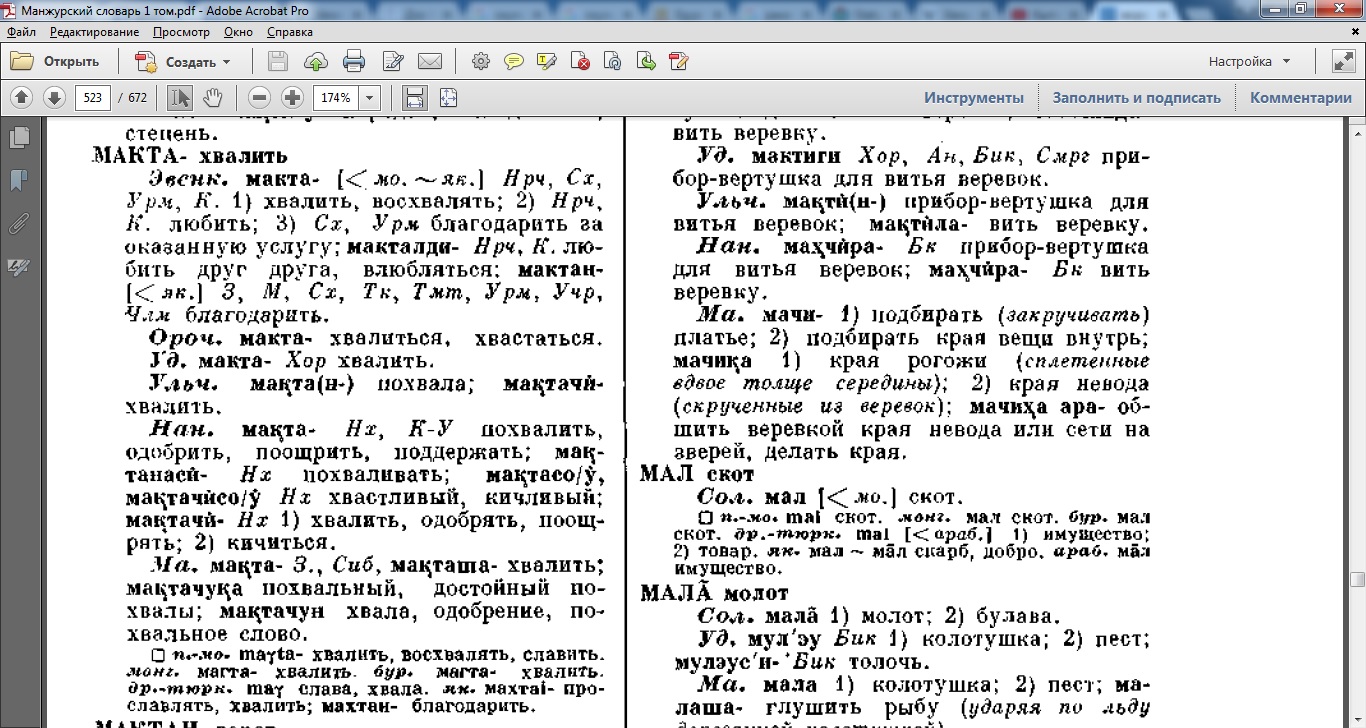Open the Просмотр menu
This screenshot has height=728, width=1366.
pyautogui.click(x=181, y=32)
